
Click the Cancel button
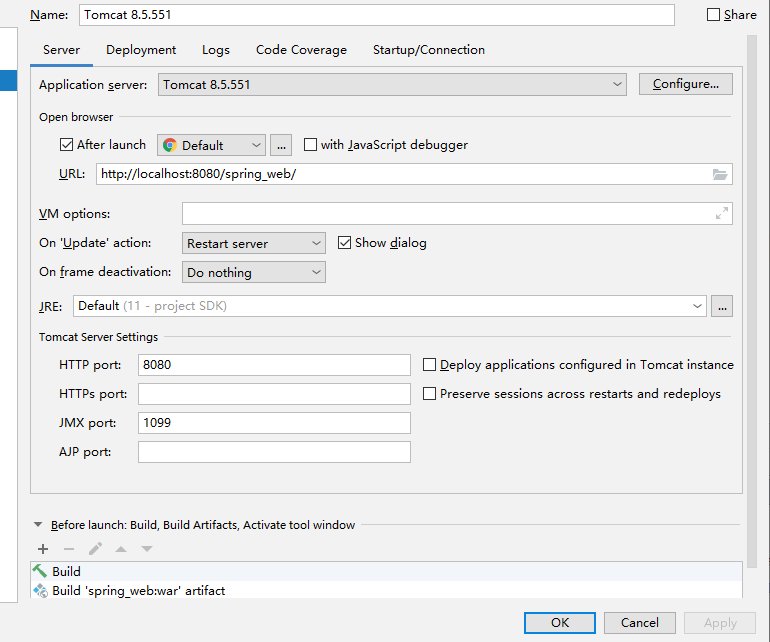(640, 623)
